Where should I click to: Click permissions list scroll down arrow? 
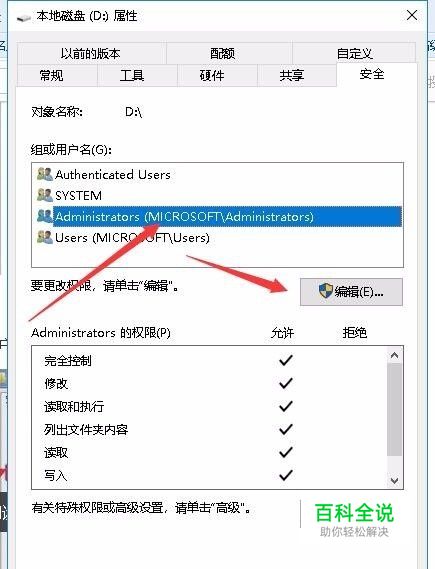pos(394,481)
